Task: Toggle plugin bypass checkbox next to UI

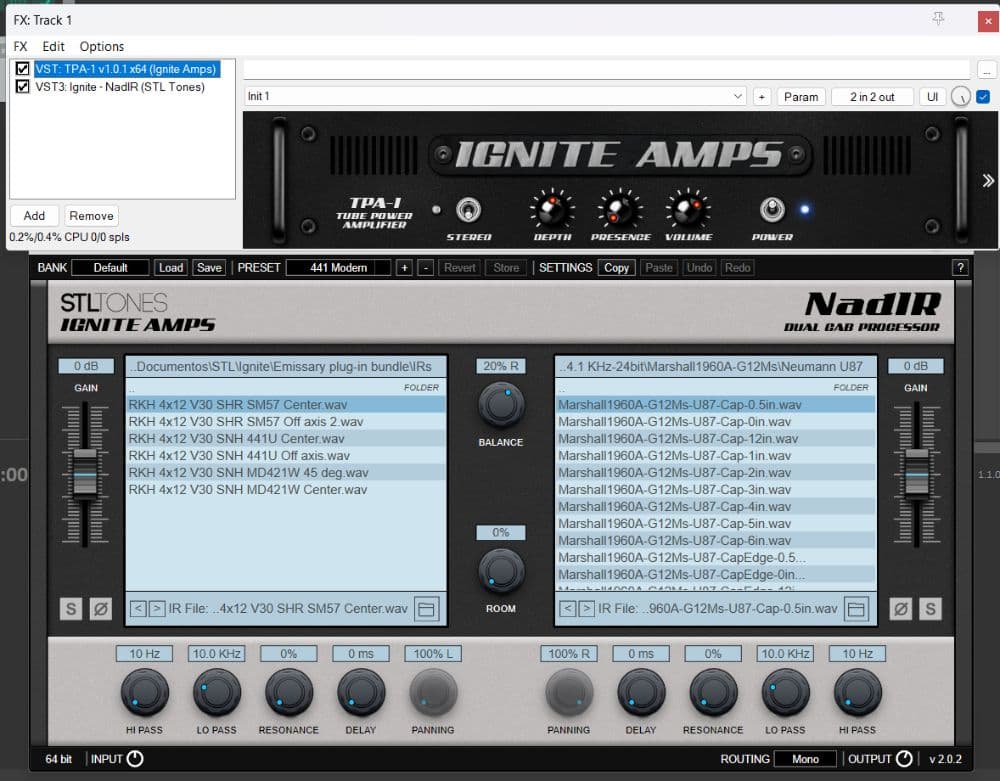Action: [983, 97]
